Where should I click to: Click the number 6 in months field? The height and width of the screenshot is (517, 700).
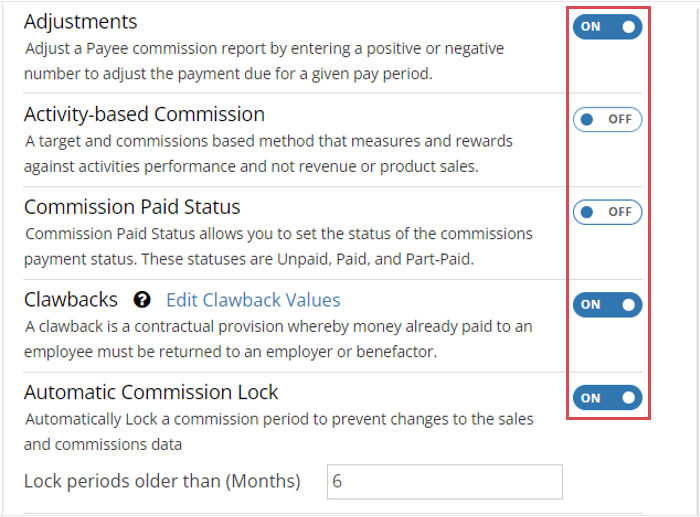coord(337,481)
